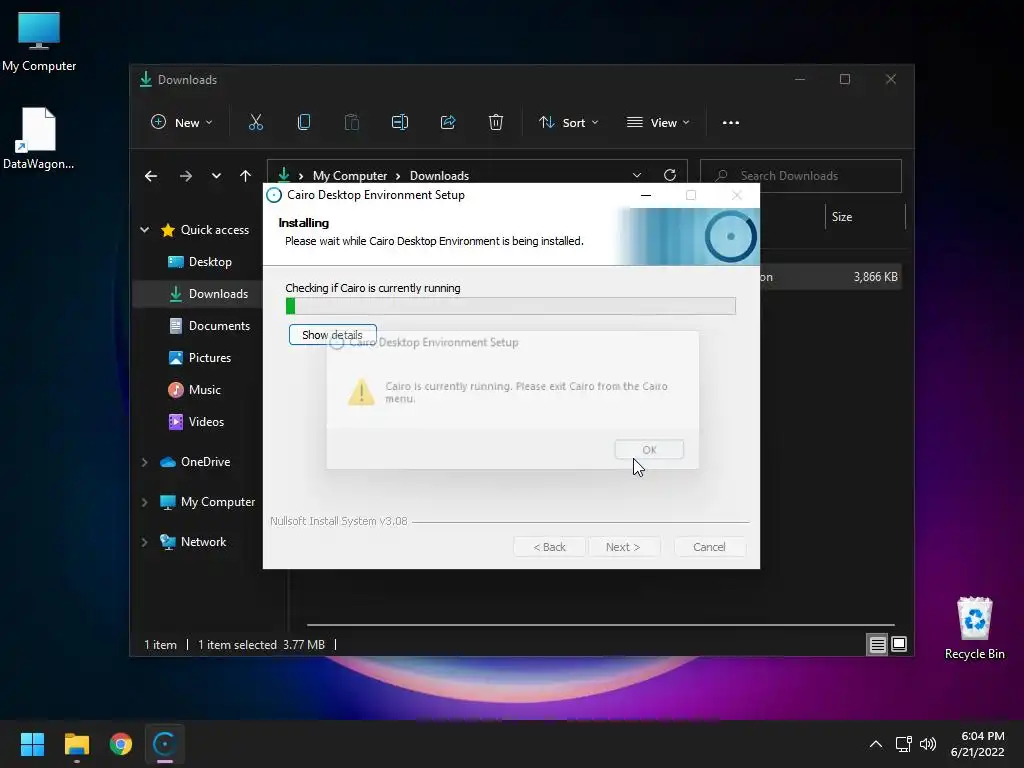This screenshot has width=1024, height=768.
Task: Click Show details in the installer
Action: 332,334
